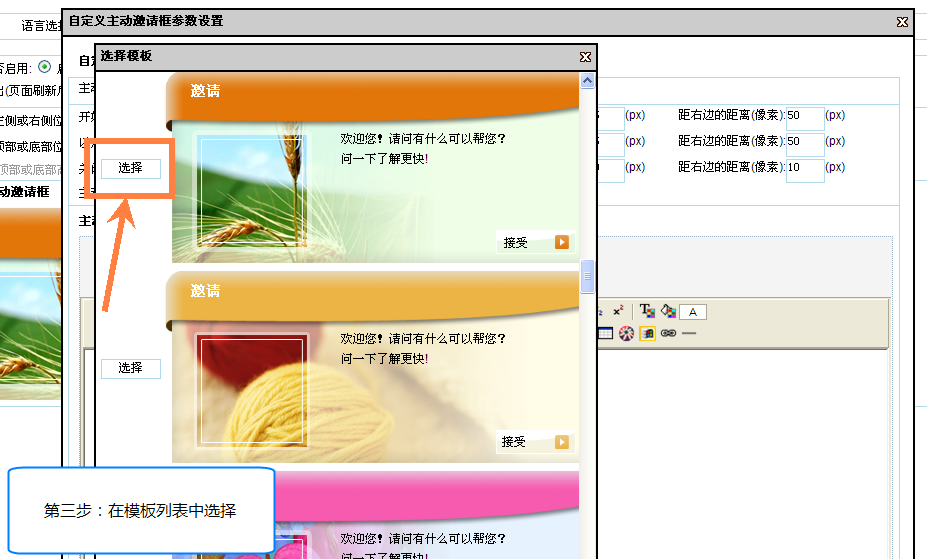Image resolution: width=927 pixels, height=559 pixels.
Task: Open the background fill color tool
Action: click(x=668, y=311)
